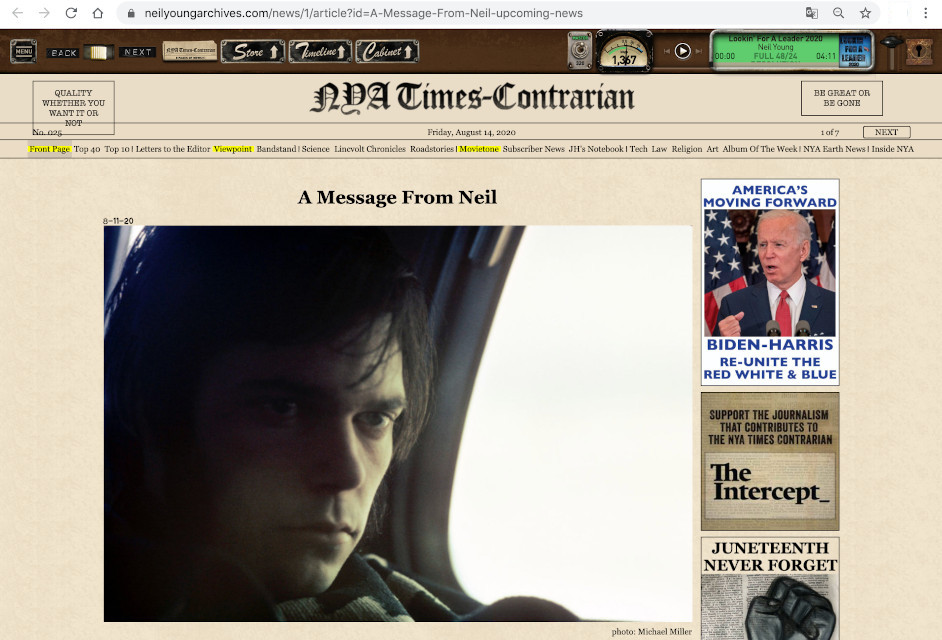Open the Top 10 section
Viewport: 942px width, 640px height.
tap(117, 149)
